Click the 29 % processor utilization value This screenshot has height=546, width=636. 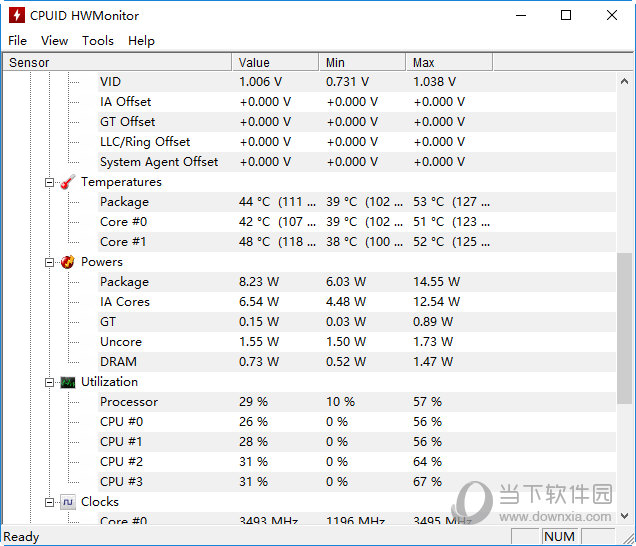[253, 402]
